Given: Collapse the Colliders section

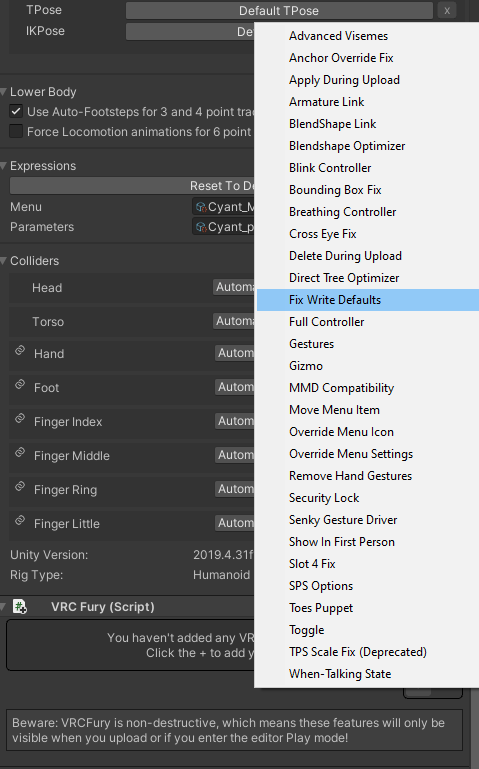Looking at the screenshot, I should pos(3,261).
